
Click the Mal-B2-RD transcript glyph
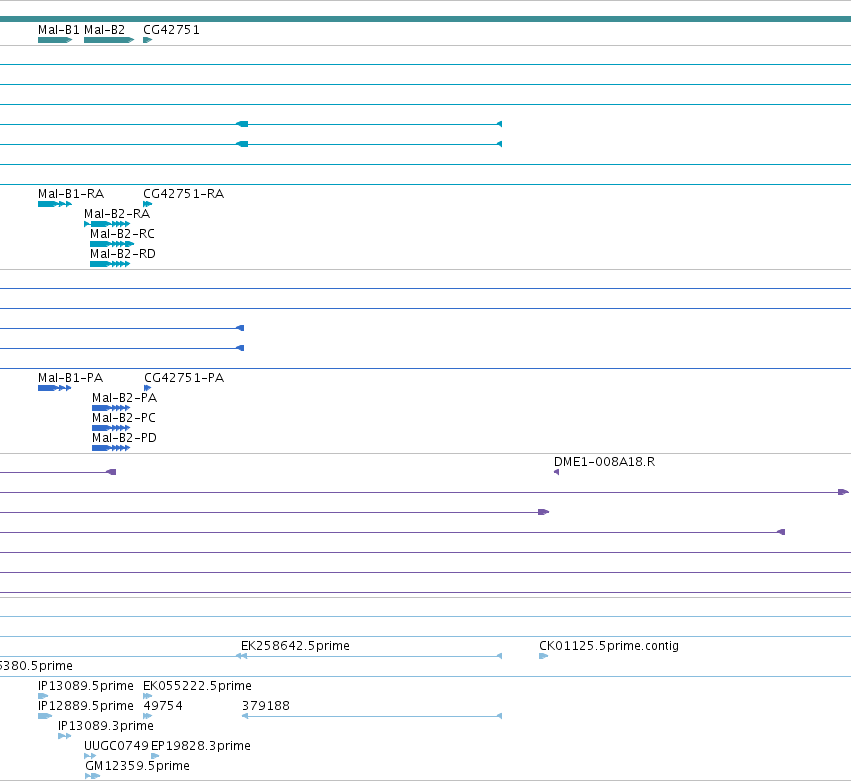[110, 264]
